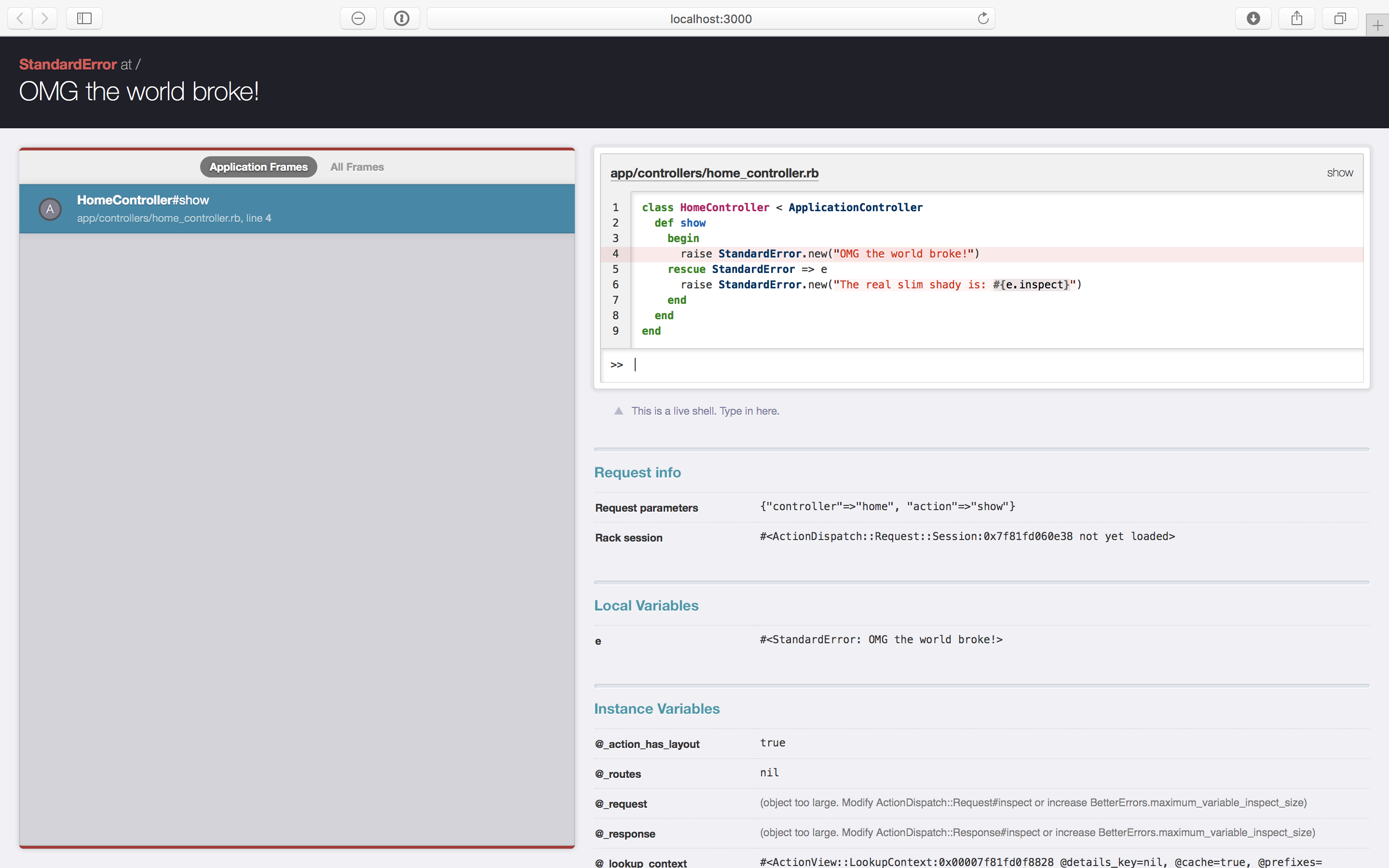
Task: Open the 1Password extension icon
Action: click(x=402, y=18)
